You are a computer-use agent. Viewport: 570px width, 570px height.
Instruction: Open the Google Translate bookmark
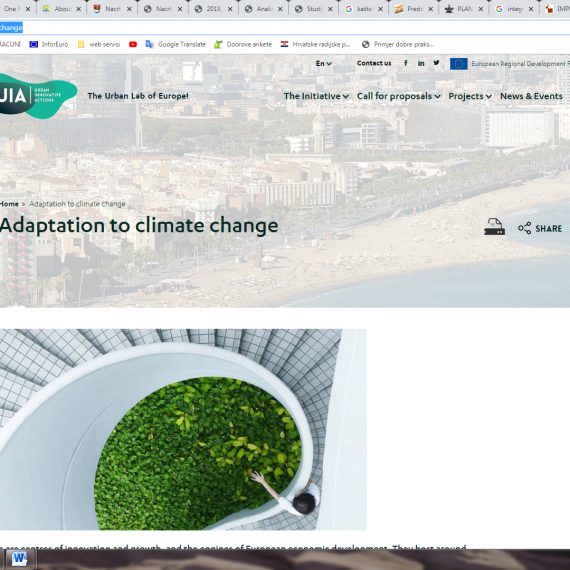point(176,44)
